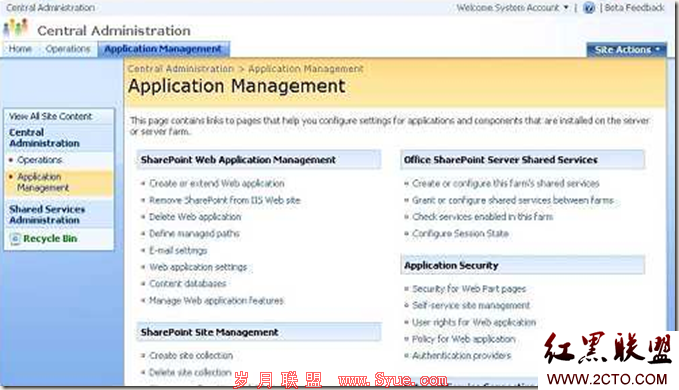679x390 pixels.
Task: Switch to the Operations tab
Action: tap(68, 49)
